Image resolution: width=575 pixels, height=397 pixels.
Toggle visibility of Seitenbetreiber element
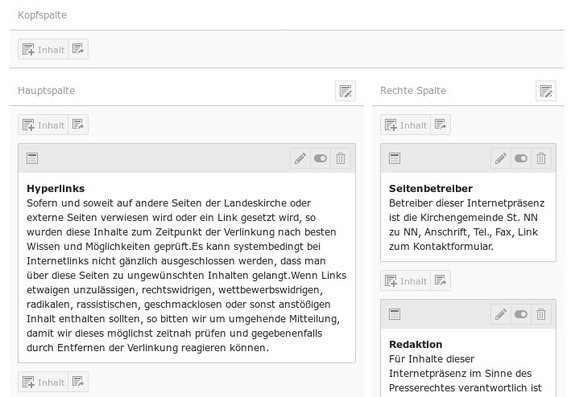click(521, 158)
